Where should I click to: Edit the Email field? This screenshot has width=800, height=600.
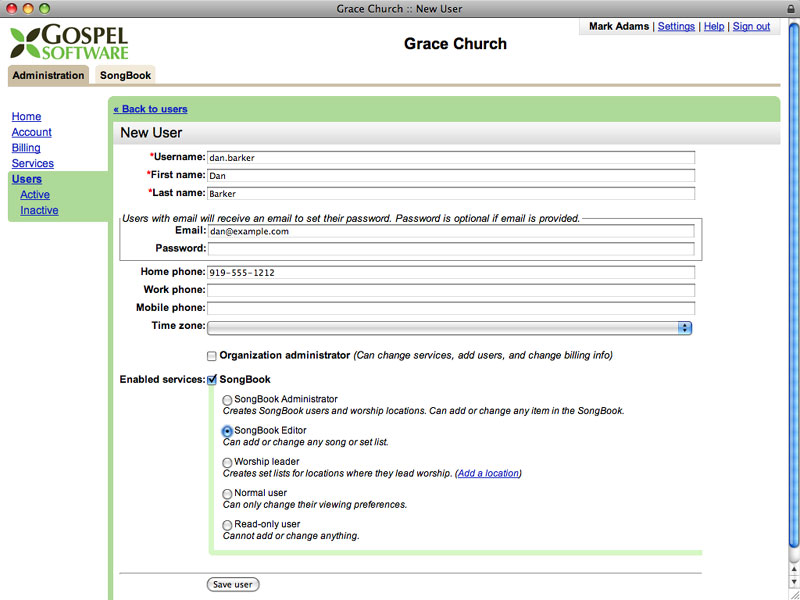pos(451,231)
